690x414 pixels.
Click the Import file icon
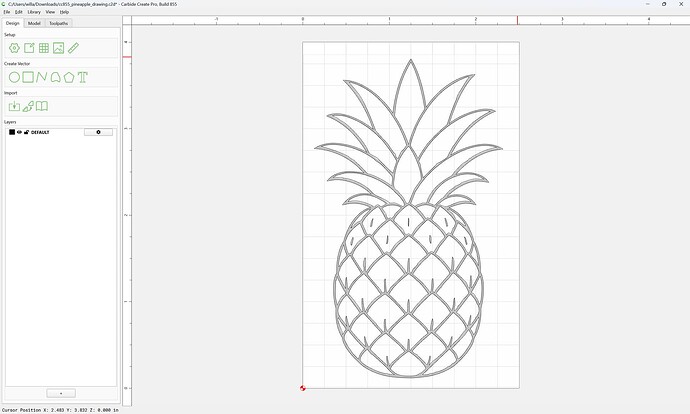15,106
